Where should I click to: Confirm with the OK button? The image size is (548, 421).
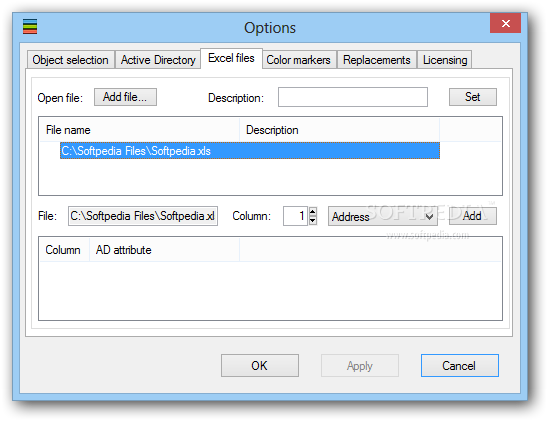260,365
